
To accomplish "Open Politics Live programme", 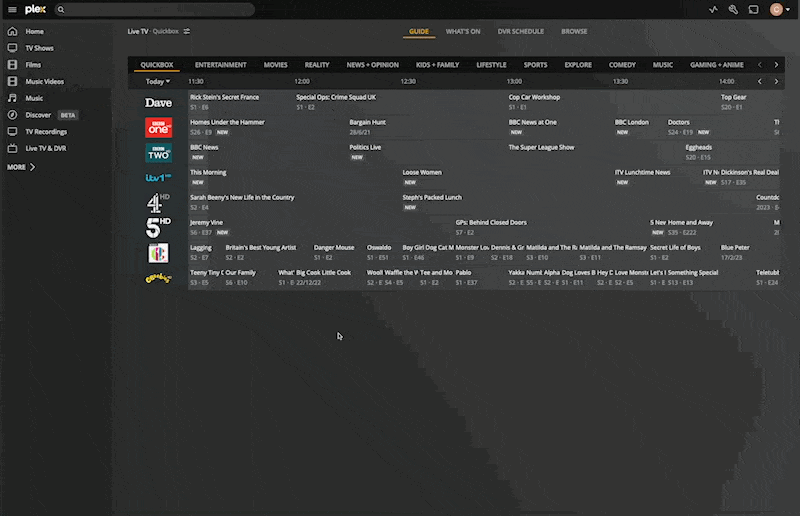I will 427,152.
